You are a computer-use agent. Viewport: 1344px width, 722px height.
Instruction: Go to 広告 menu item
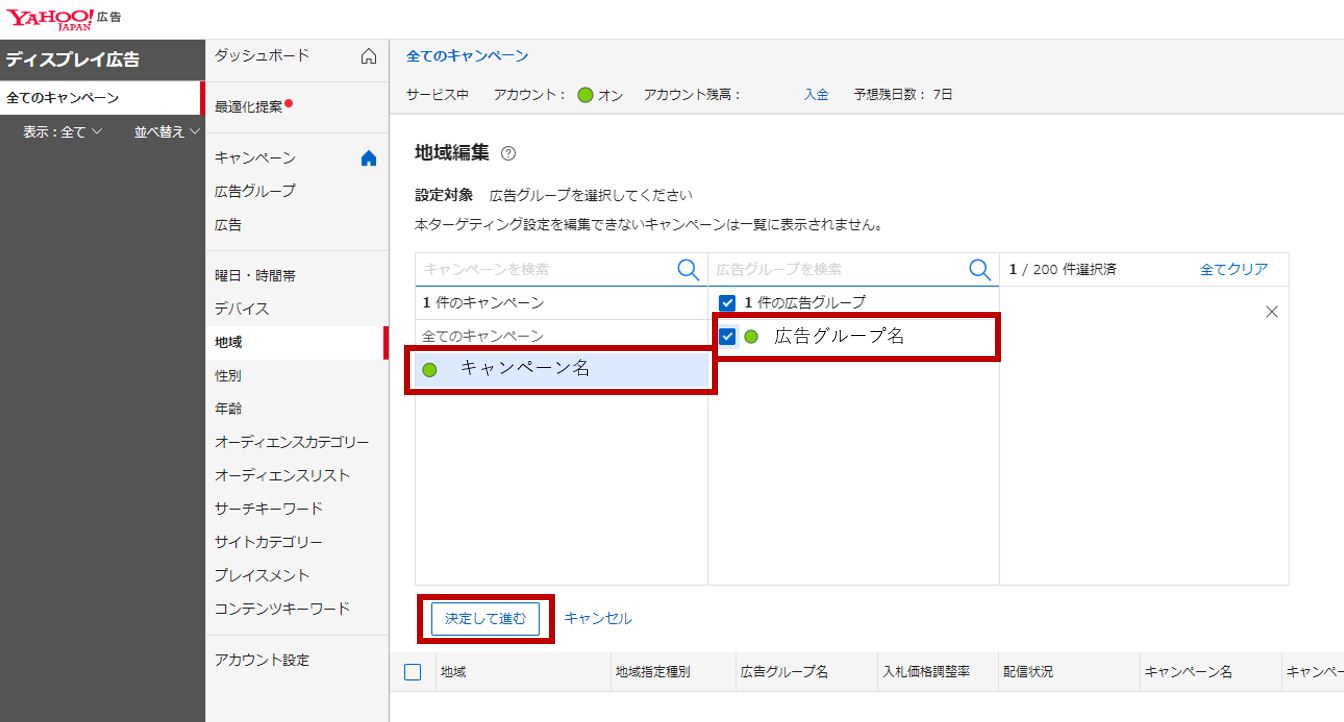point(228,225)
